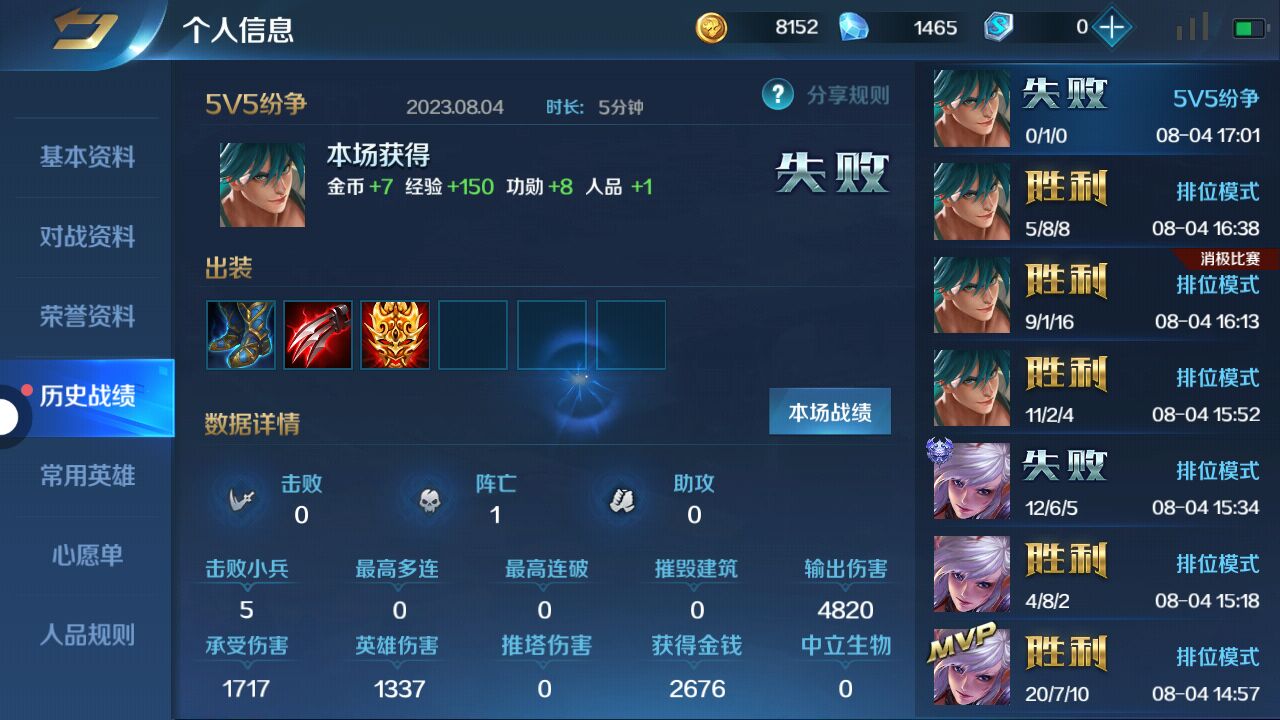
Task: Tap the plus icon to add vouchers
Action: coord(1111,28)
